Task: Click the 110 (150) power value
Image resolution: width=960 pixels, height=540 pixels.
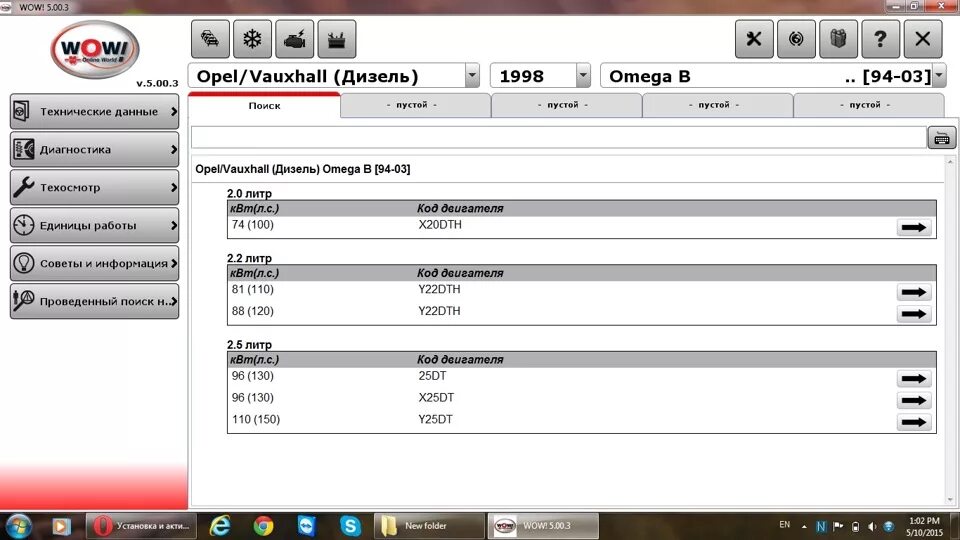Action: pos(256,419)
